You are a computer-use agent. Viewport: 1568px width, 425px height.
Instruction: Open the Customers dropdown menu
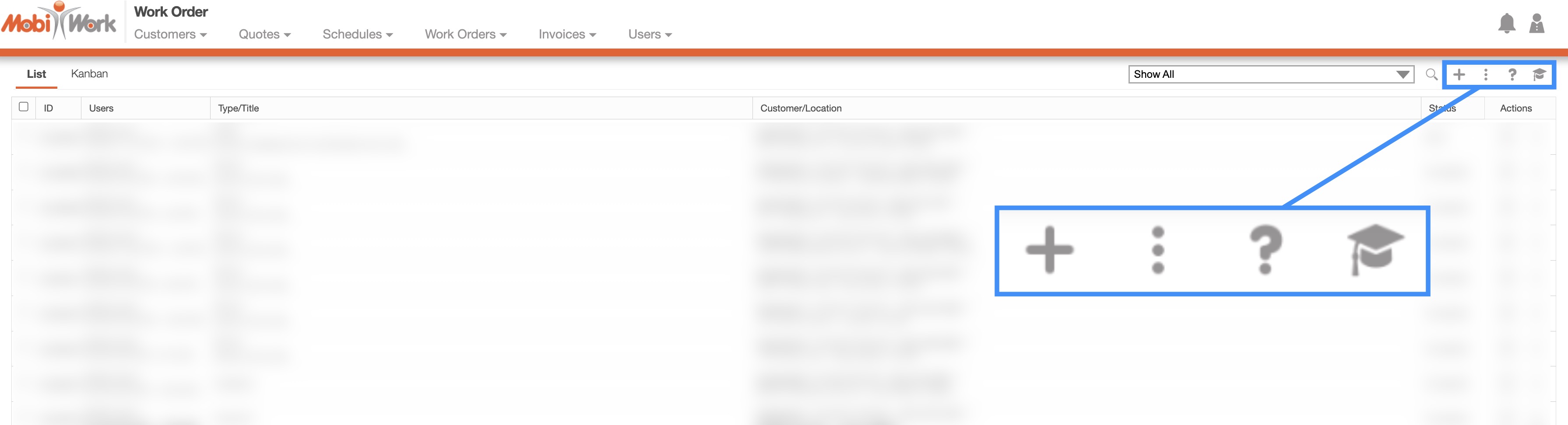[x=170, y=35]
